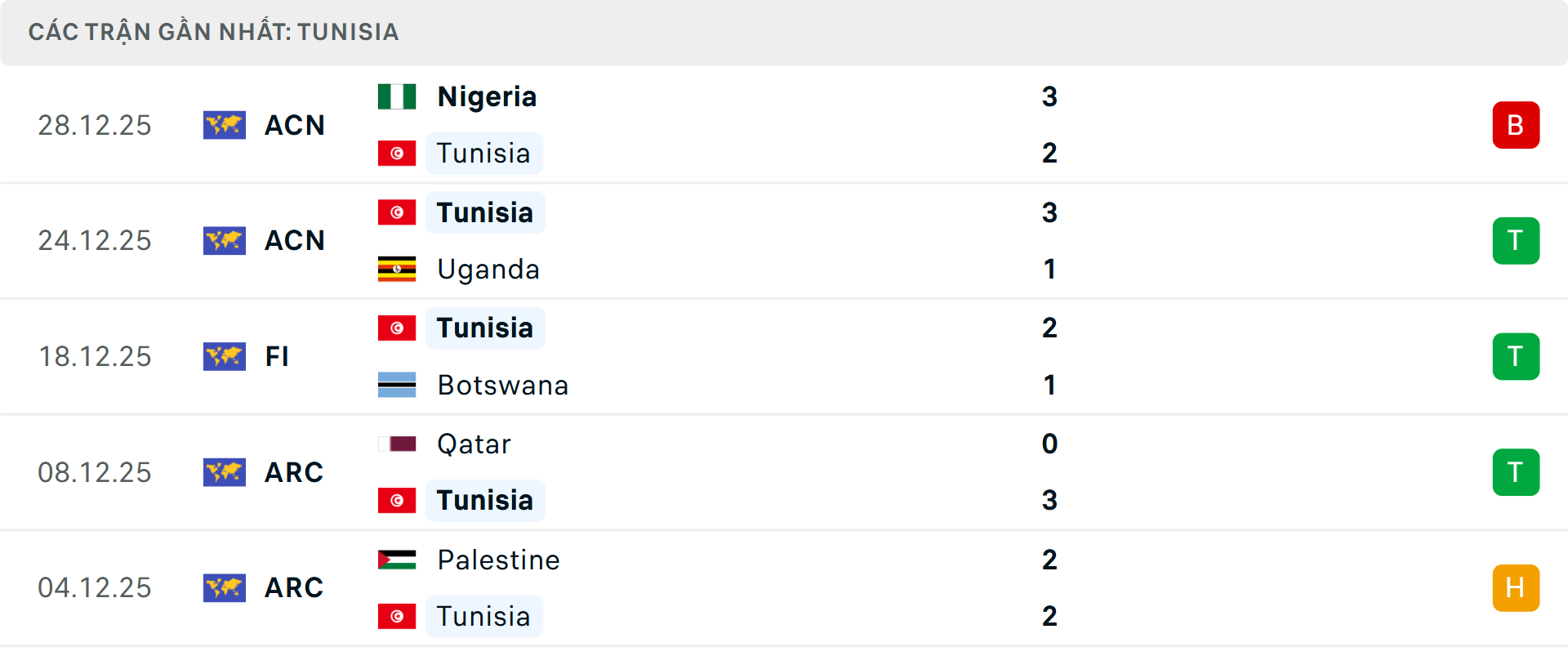Screen dimensions: 1568x647
Task: Click competition icon beside FI
Action: click(225, 356)
